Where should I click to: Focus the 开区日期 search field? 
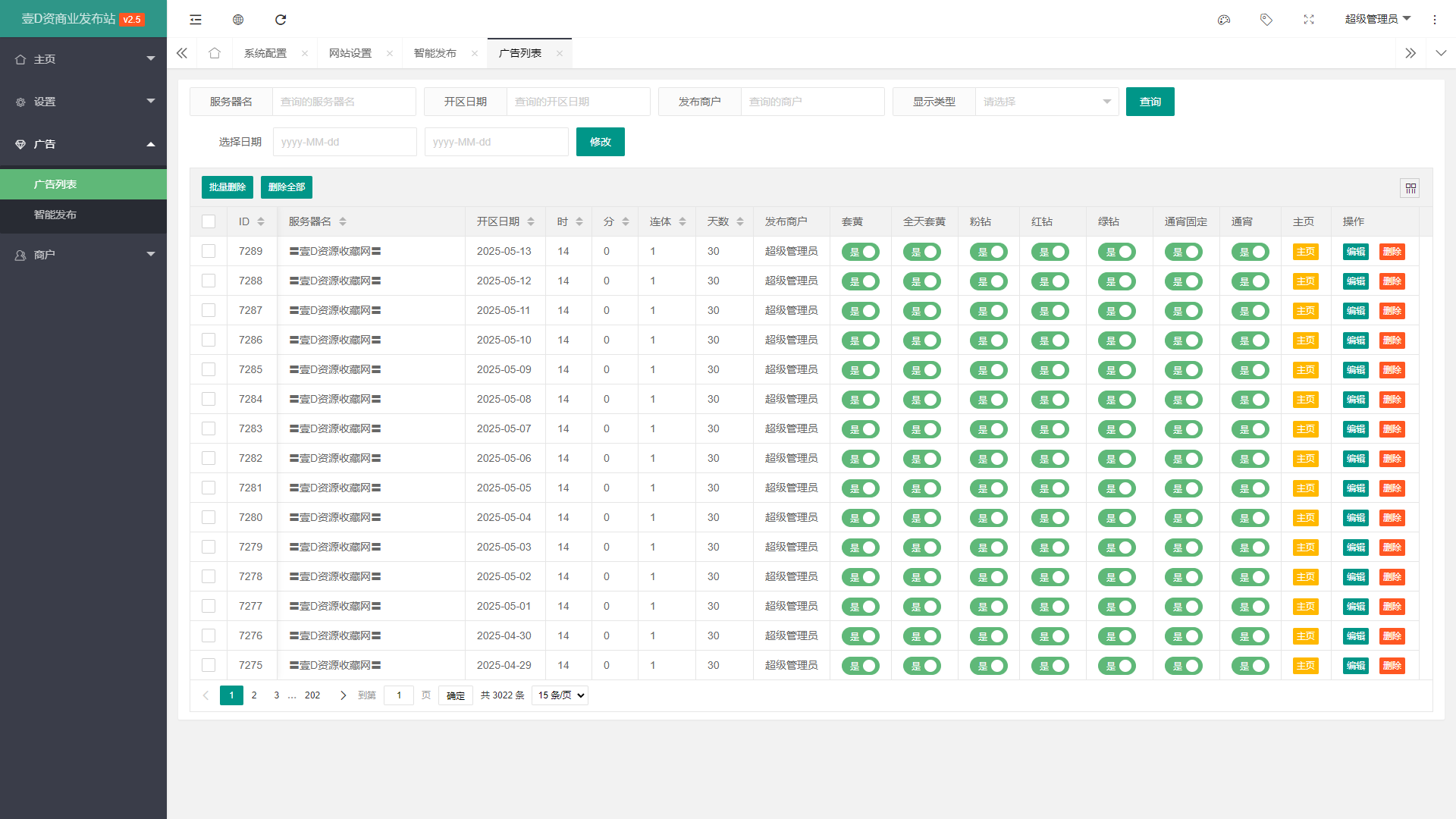(579, 102)
